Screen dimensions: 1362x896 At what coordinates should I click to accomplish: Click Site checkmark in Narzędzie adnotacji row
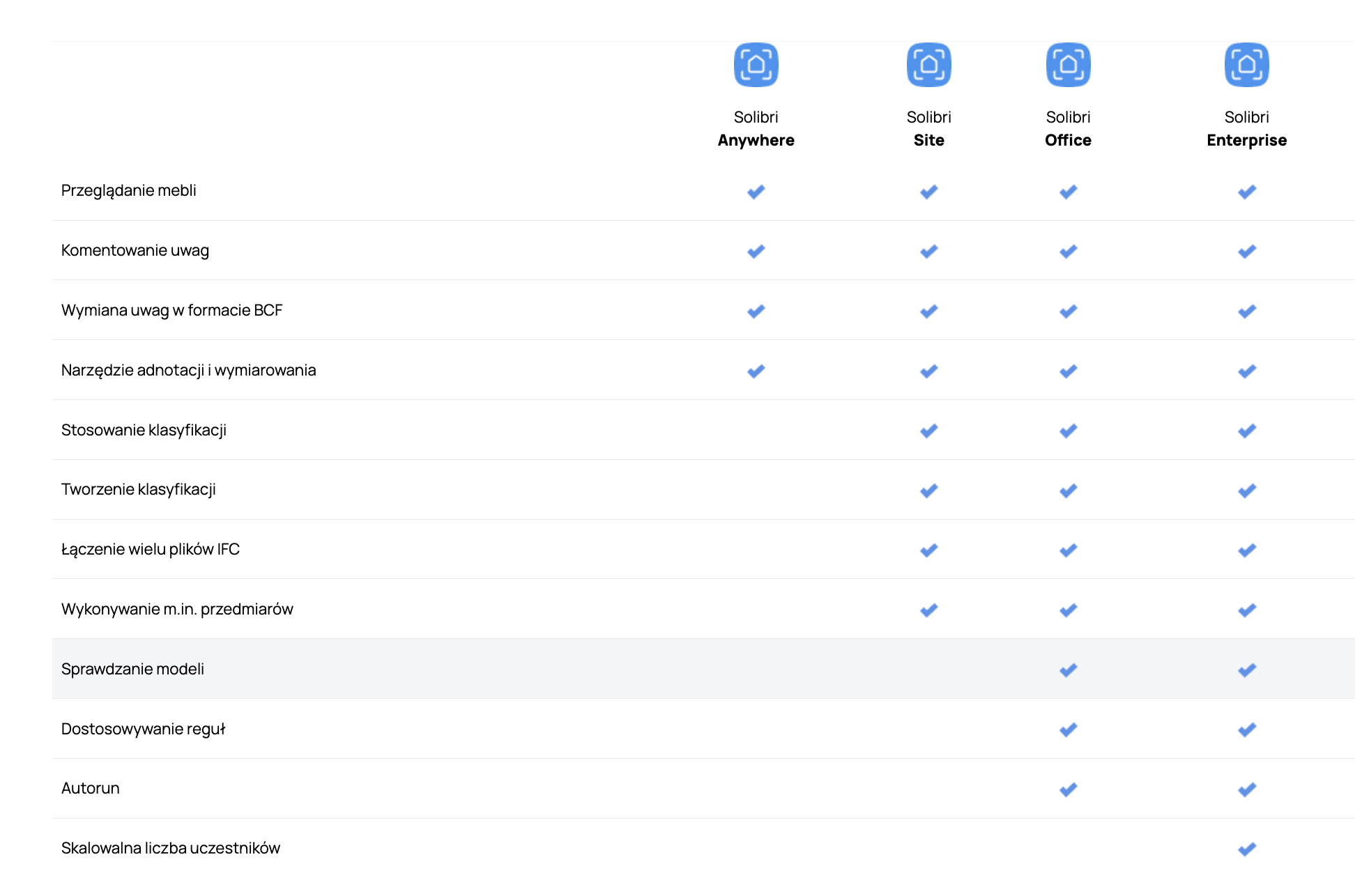928,371
